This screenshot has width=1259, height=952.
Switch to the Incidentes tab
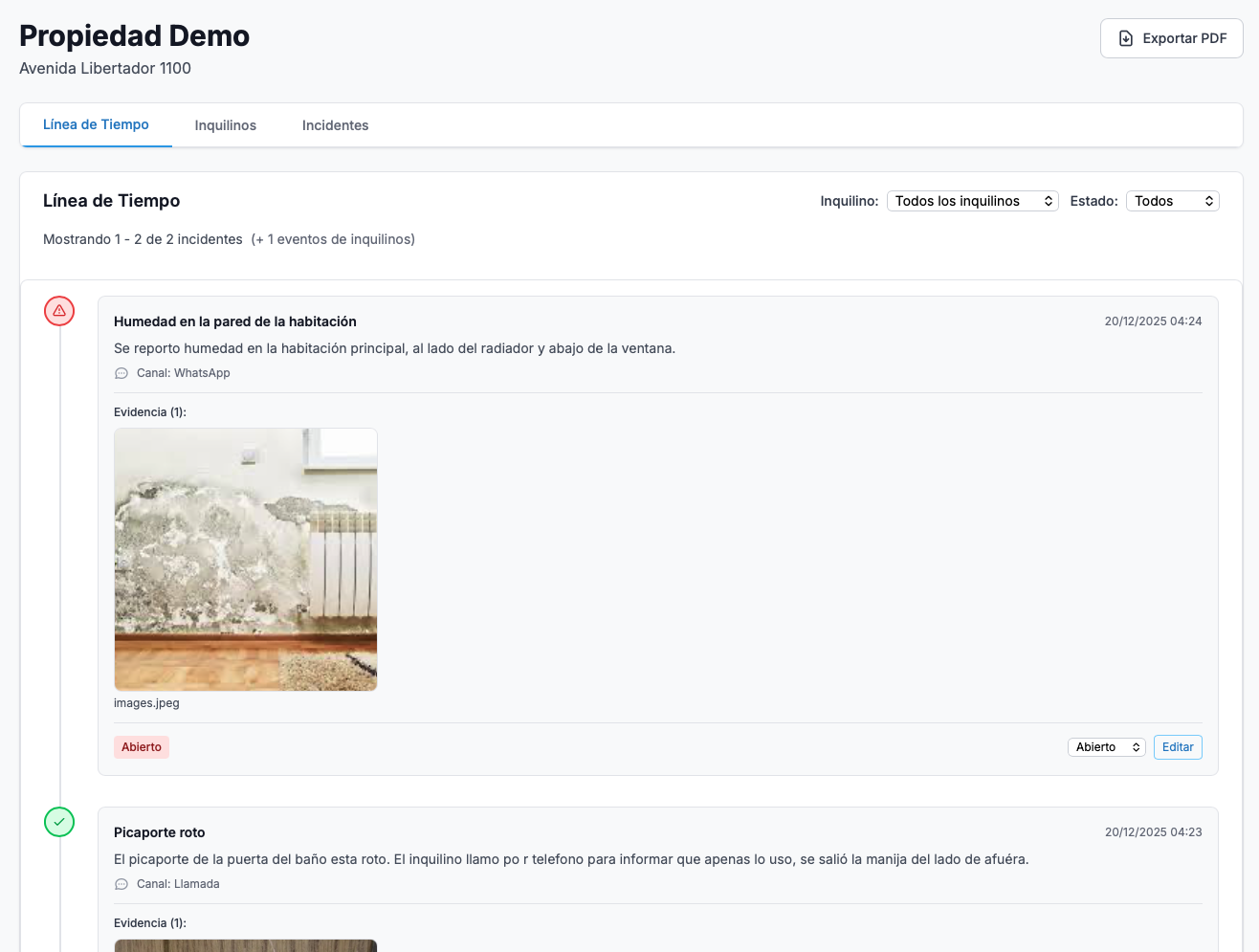[x=335, y=125]
